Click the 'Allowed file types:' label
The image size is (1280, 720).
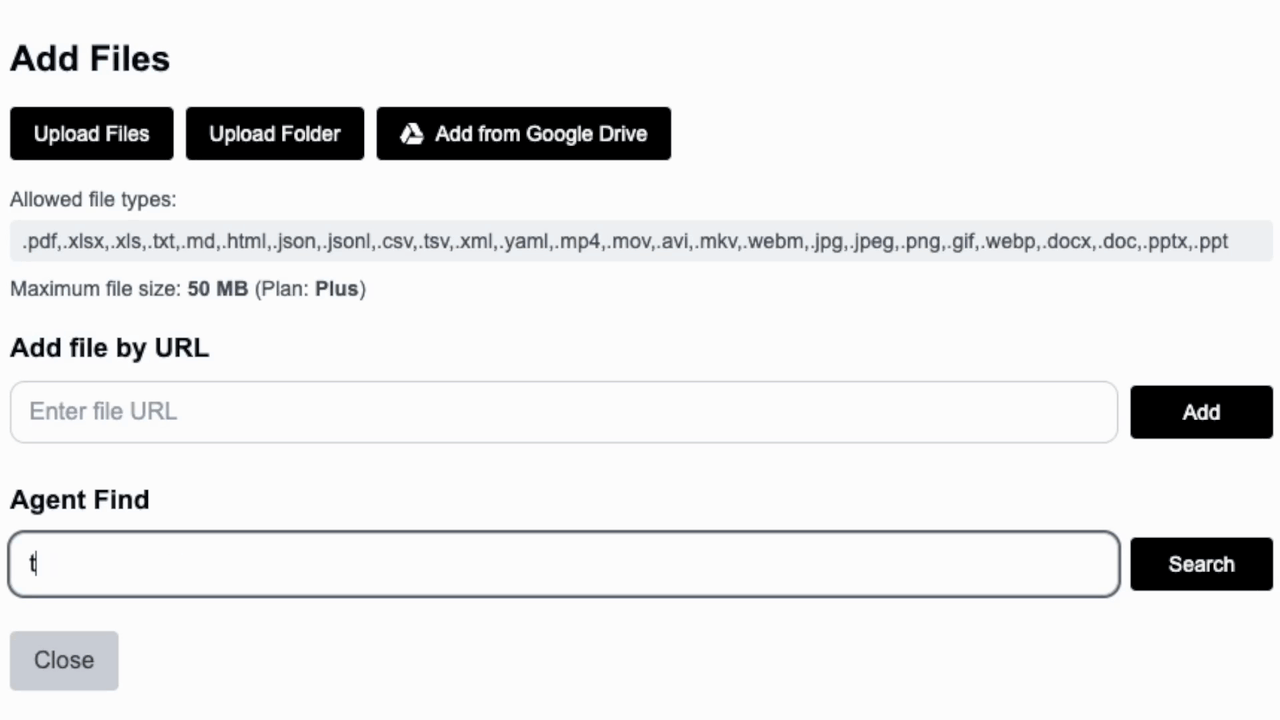tap(93, 199)
